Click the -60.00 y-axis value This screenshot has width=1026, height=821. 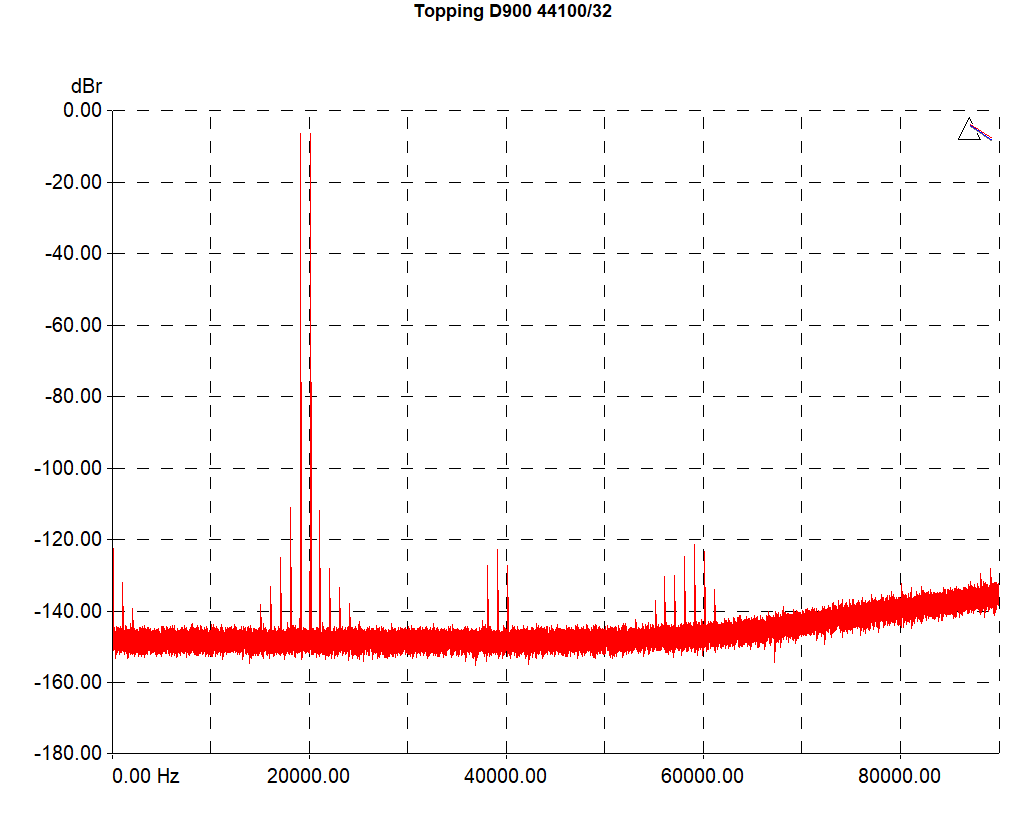pos(72,325)
